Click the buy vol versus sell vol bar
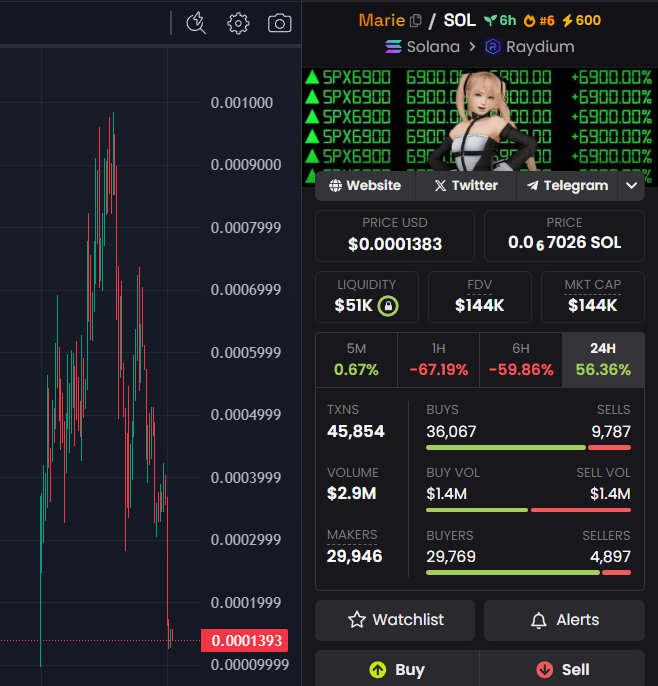This screenshot has width=658, height=686. [x=528, y=510]
